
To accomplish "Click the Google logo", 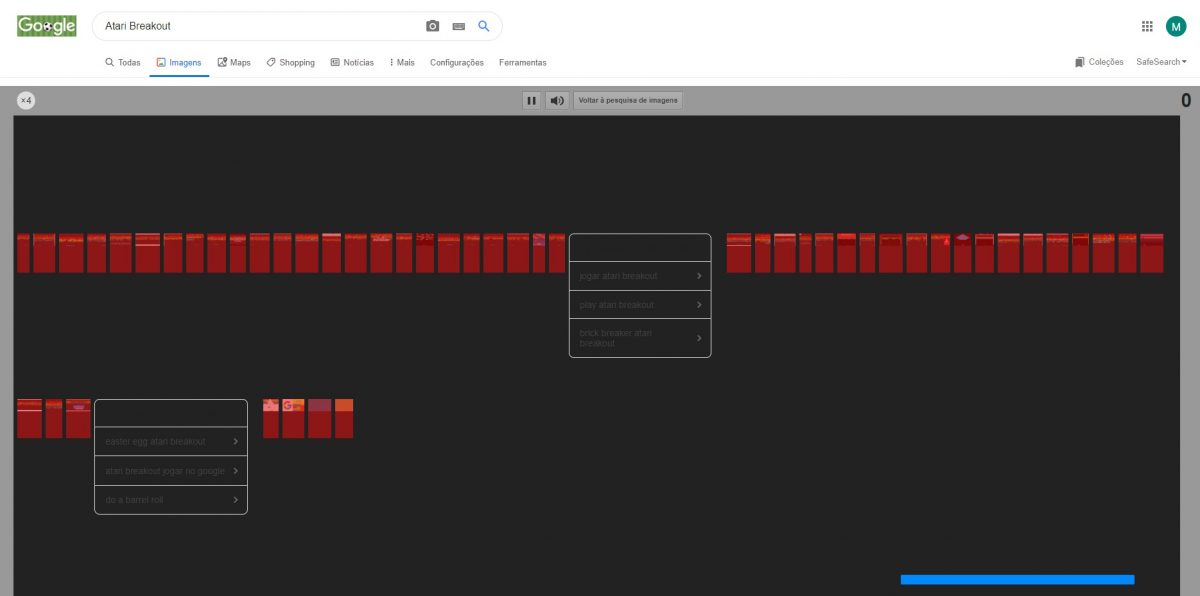I will (x=47, y=26).
